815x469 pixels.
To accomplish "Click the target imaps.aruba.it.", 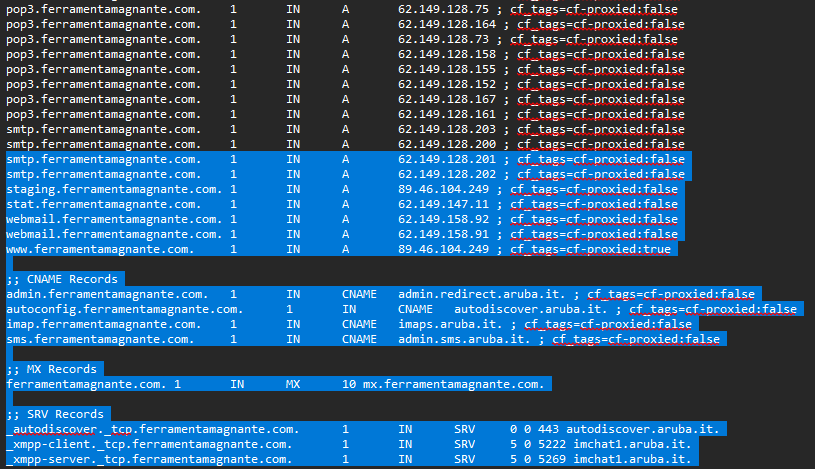I will pos(451,324).
